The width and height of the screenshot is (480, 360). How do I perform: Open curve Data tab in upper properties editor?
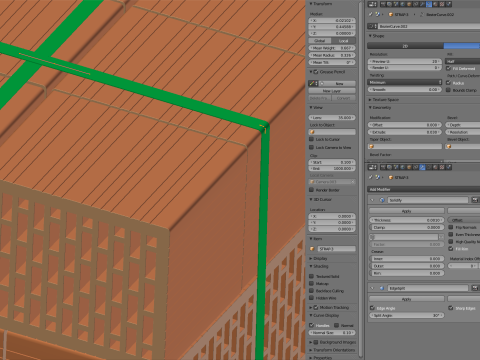click(429, 4)
